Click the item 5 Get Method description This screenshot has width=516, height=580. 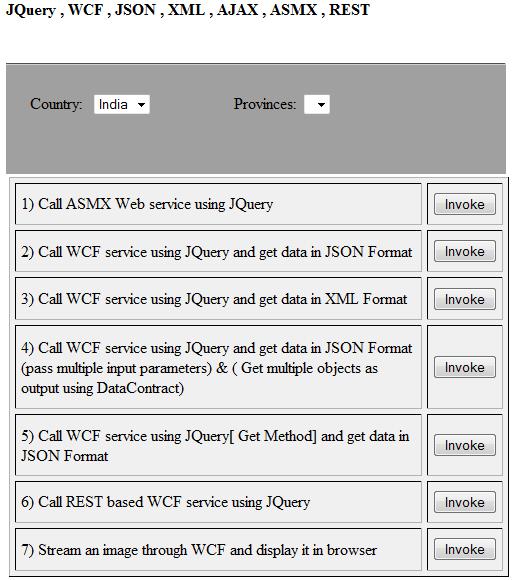tap(215, 446)
